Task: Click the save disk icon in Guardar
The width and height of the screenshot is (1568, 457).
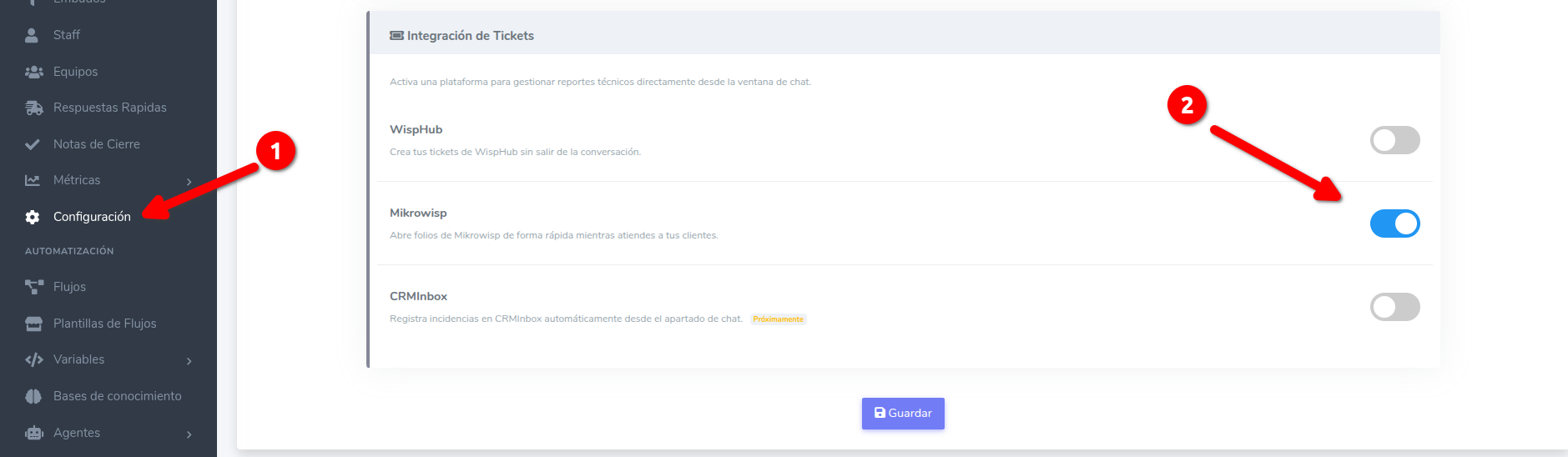Action: 880,413
